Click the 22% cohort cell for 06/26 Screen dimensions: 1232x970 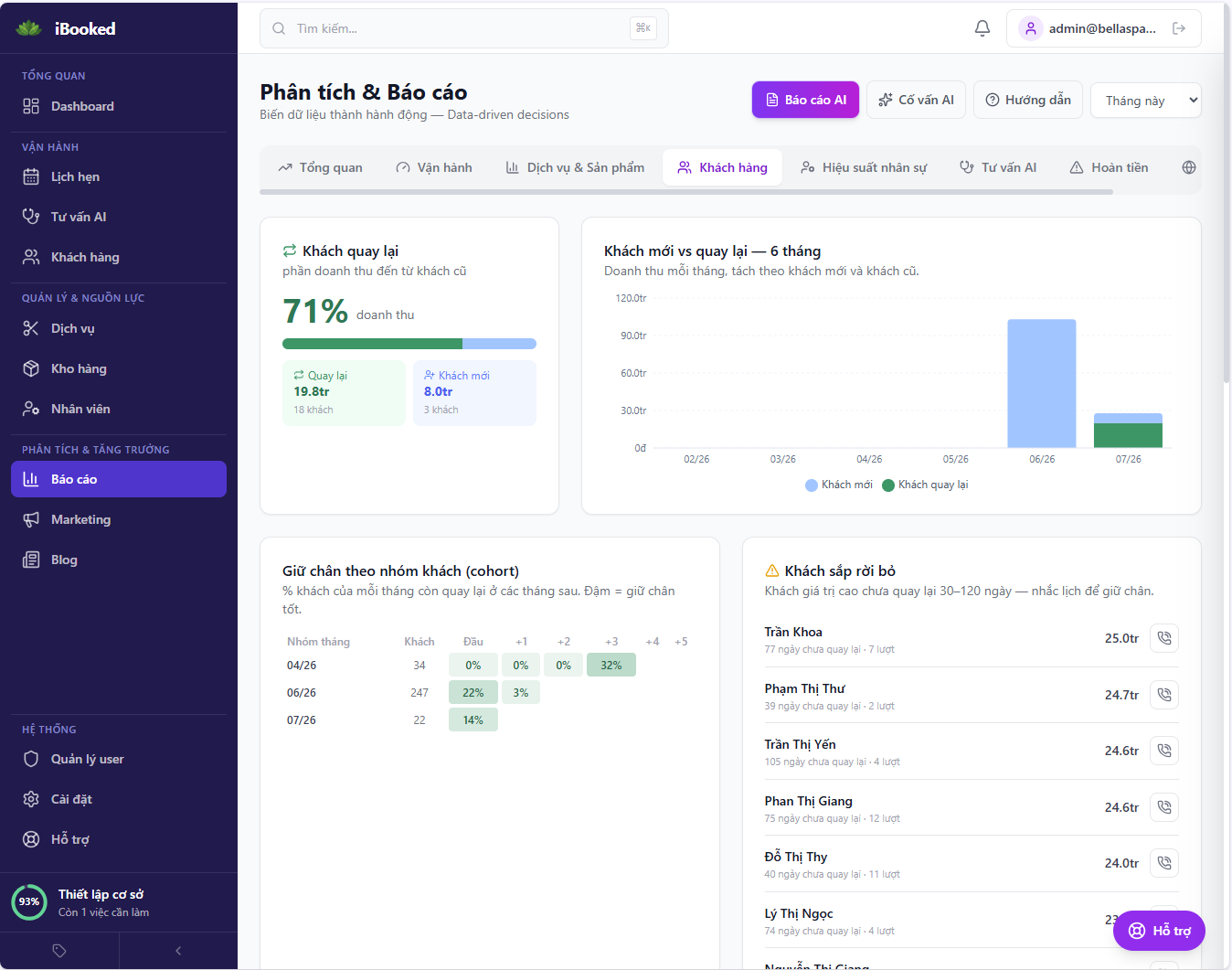tap(473, 692)
